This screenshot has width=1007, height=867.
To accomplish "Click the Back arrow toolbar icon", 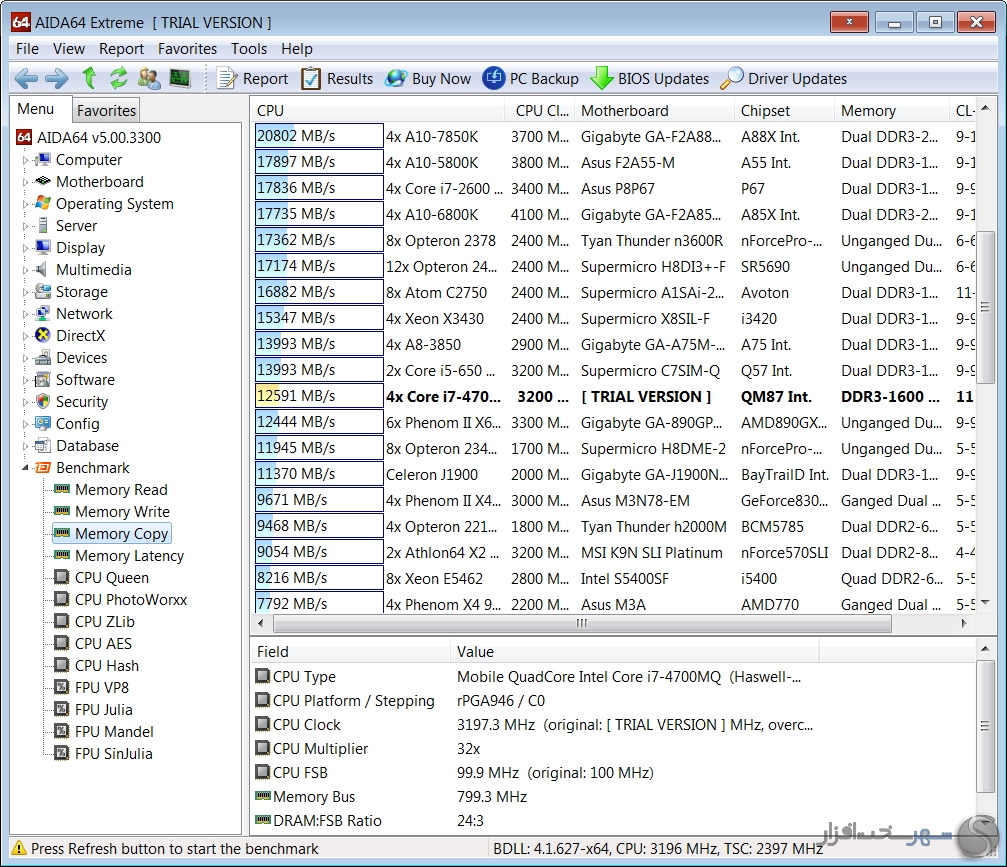I will pos(26,78).
